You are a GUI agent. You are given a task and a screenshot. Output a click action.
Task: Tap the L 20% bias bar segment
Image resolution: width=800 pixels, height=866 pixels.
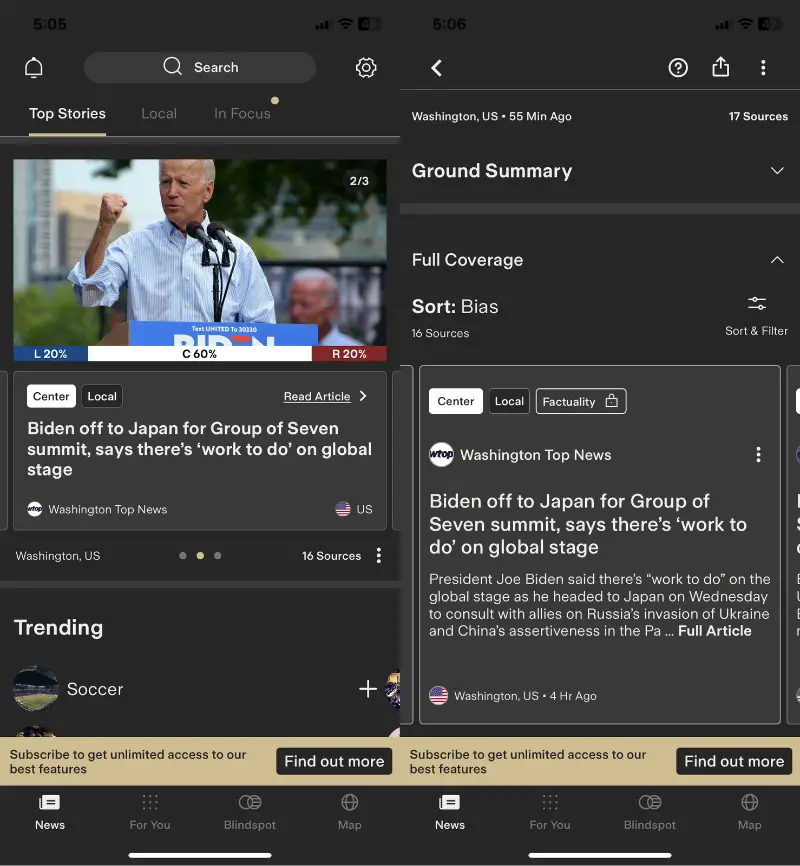tap(50, 354)
